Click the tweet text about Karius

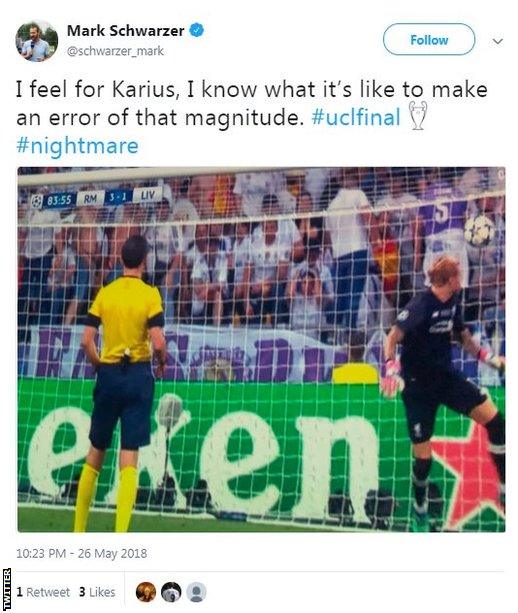tap(252, 117)
